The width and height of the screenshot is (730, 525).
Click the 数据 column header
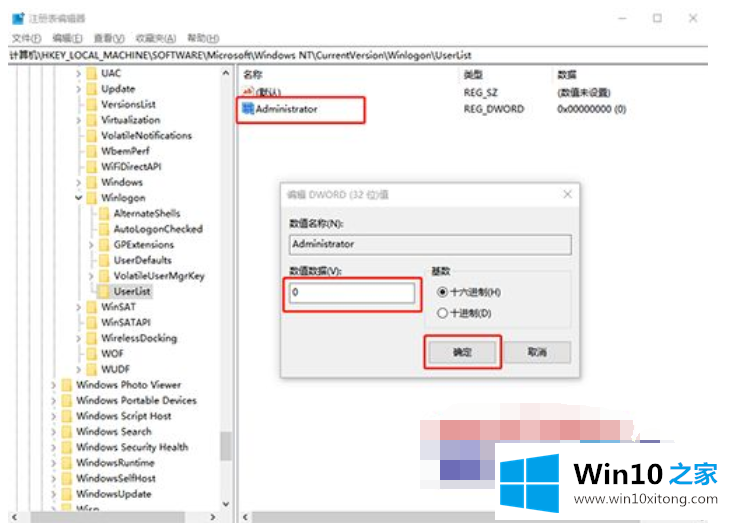567,74
